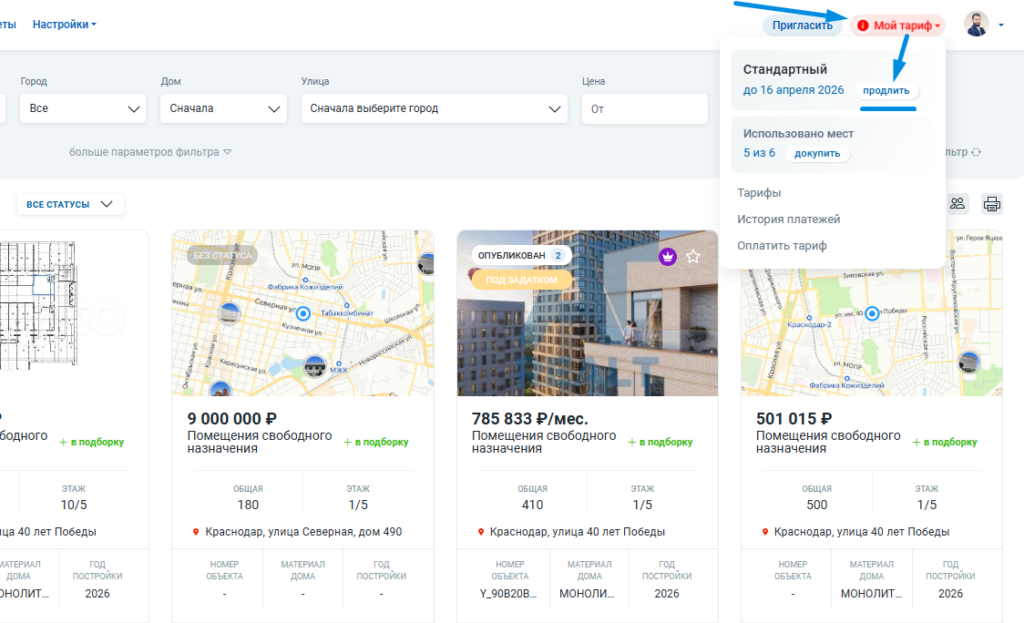Click the общая area value 410
The height and width of the screenshot is (623, 1024).
(532, 505)
